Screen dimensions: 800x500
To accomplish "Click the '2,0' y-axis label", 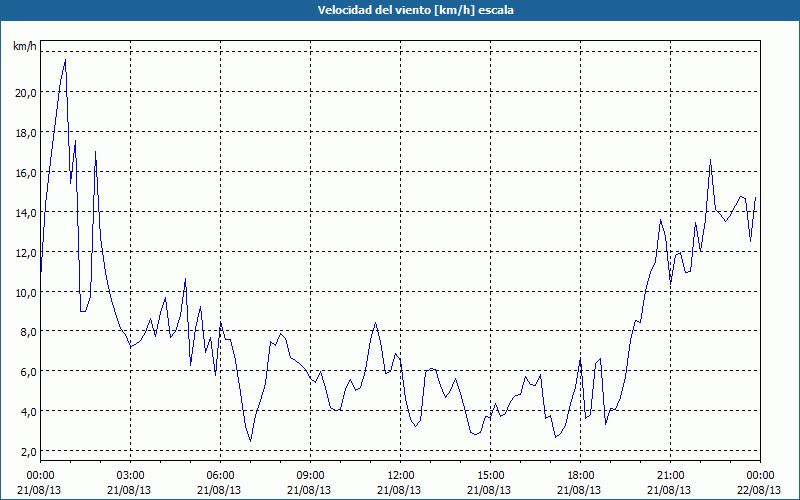I will click(28, 452).
